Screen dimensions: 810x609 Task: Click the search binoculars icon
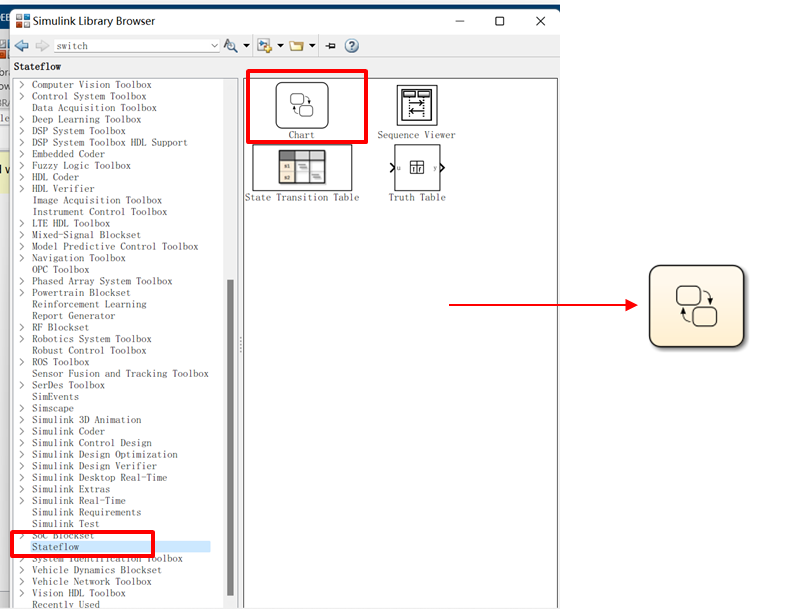click(230, 46)
